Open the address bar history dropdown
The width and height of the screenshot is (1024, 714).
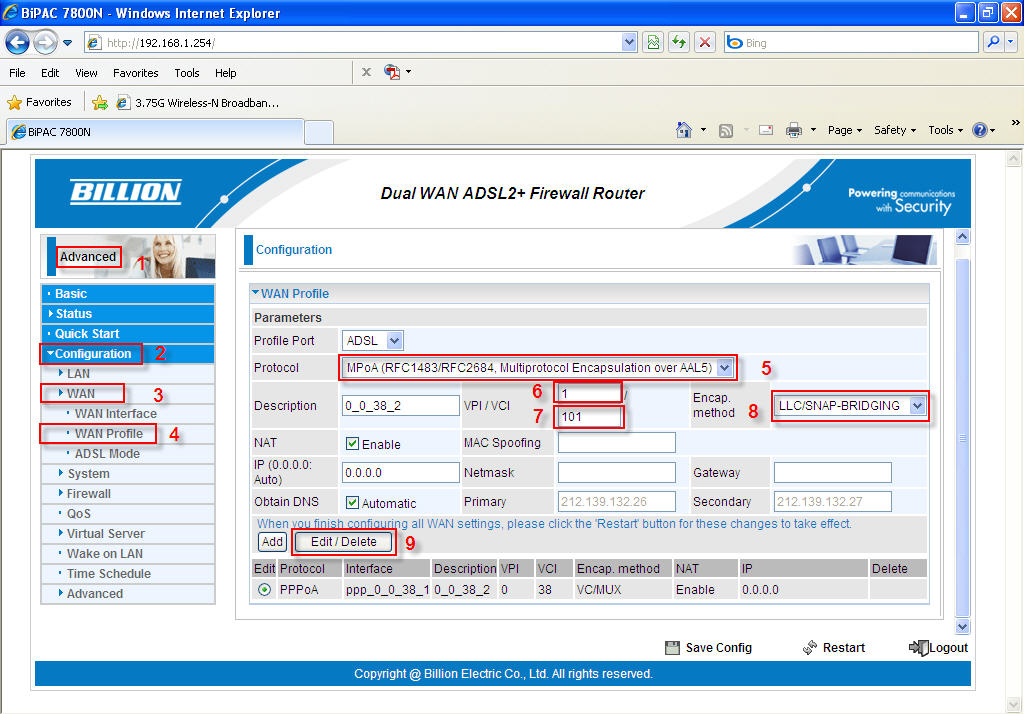point(629,42)
